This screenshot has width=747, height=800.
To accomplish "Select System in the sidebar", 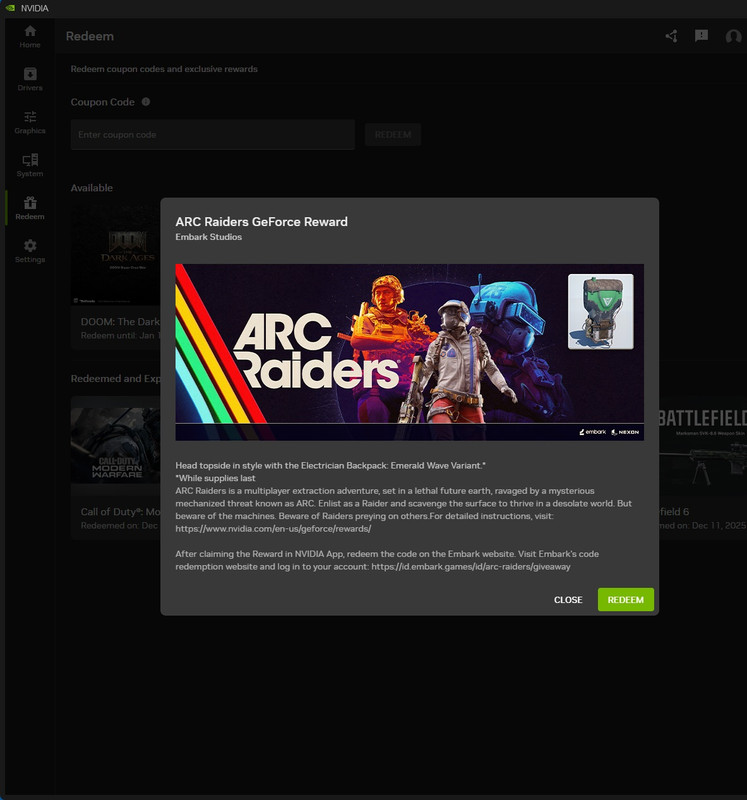I will pos(30,165).
